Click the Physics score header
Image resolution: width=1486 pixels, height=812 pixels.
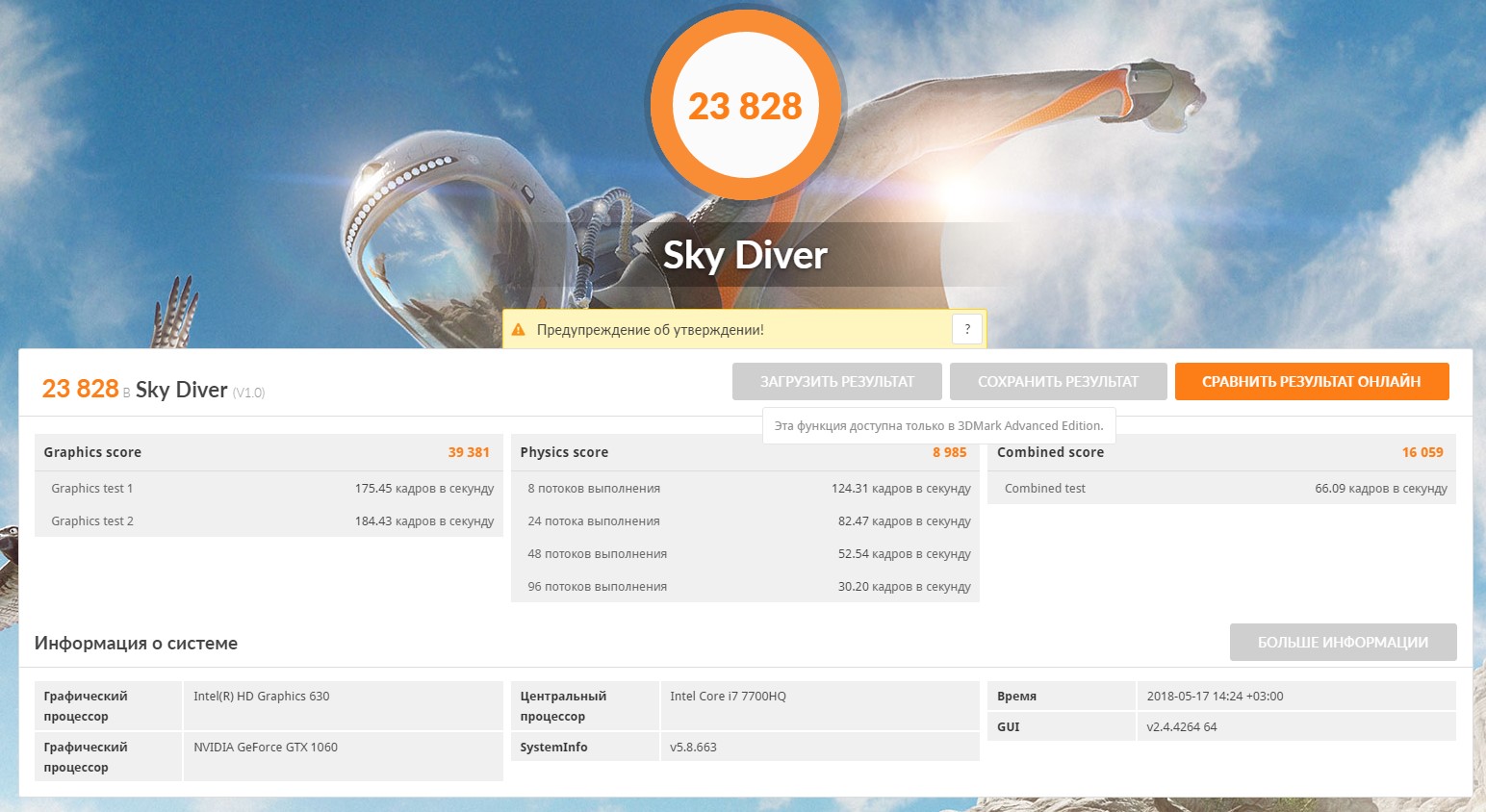tap(564, 452)
